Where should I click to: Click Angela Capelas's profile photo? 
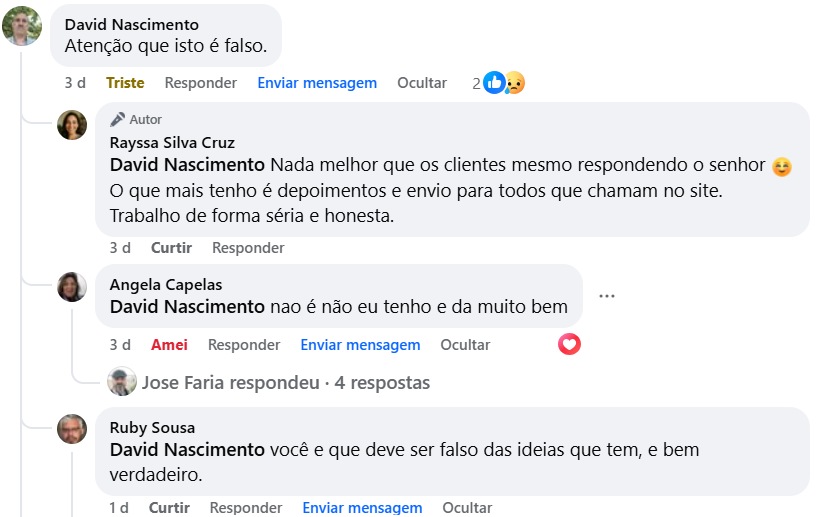(x=72, y=287)
